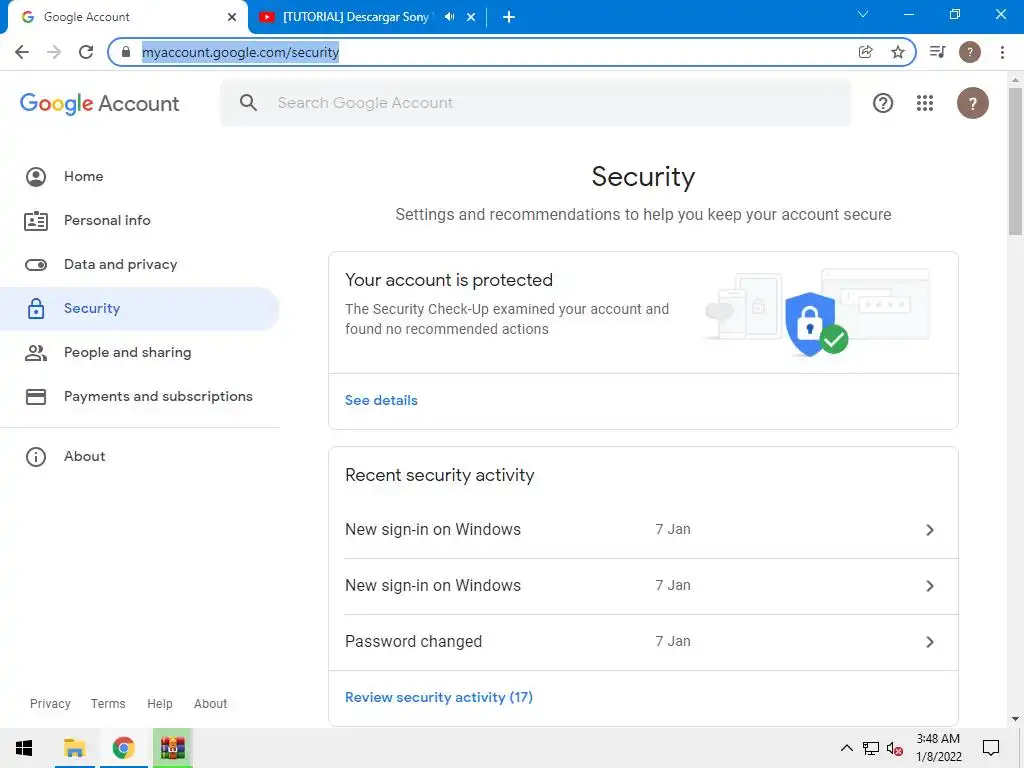The image size is (1024, 768).
Task: Close the YouTube tutorial tab
Action: coord(471,17)
